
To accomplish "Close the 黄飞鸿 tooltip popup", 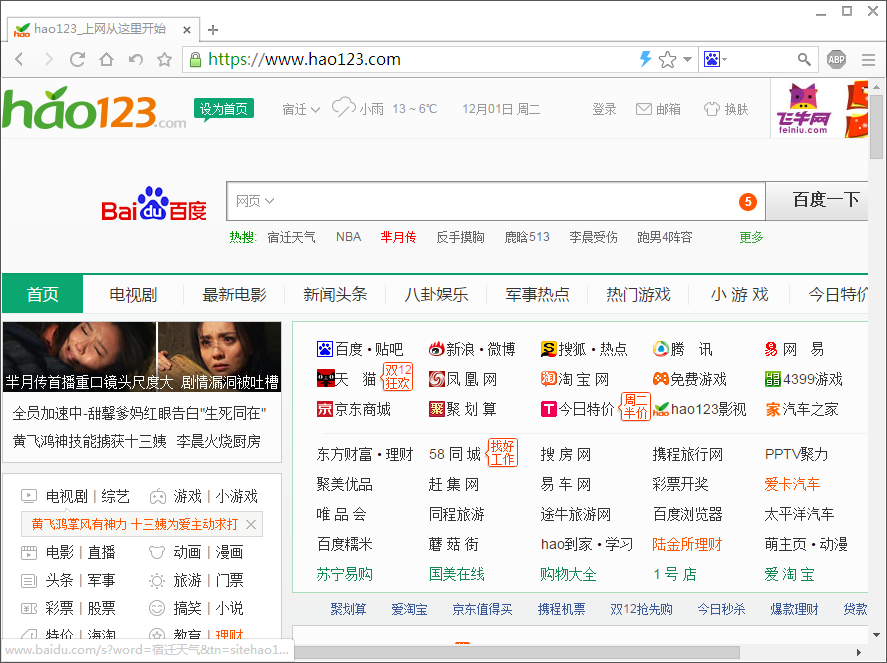I will click(251, 524).
